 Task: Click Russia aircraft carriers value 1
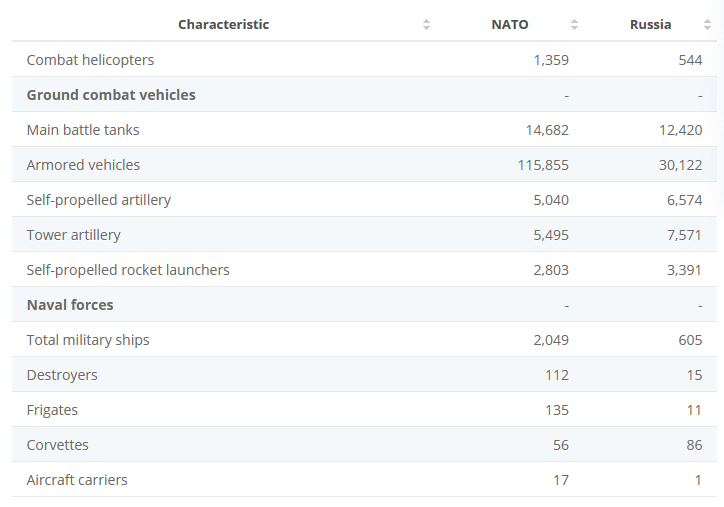(698, 480)
